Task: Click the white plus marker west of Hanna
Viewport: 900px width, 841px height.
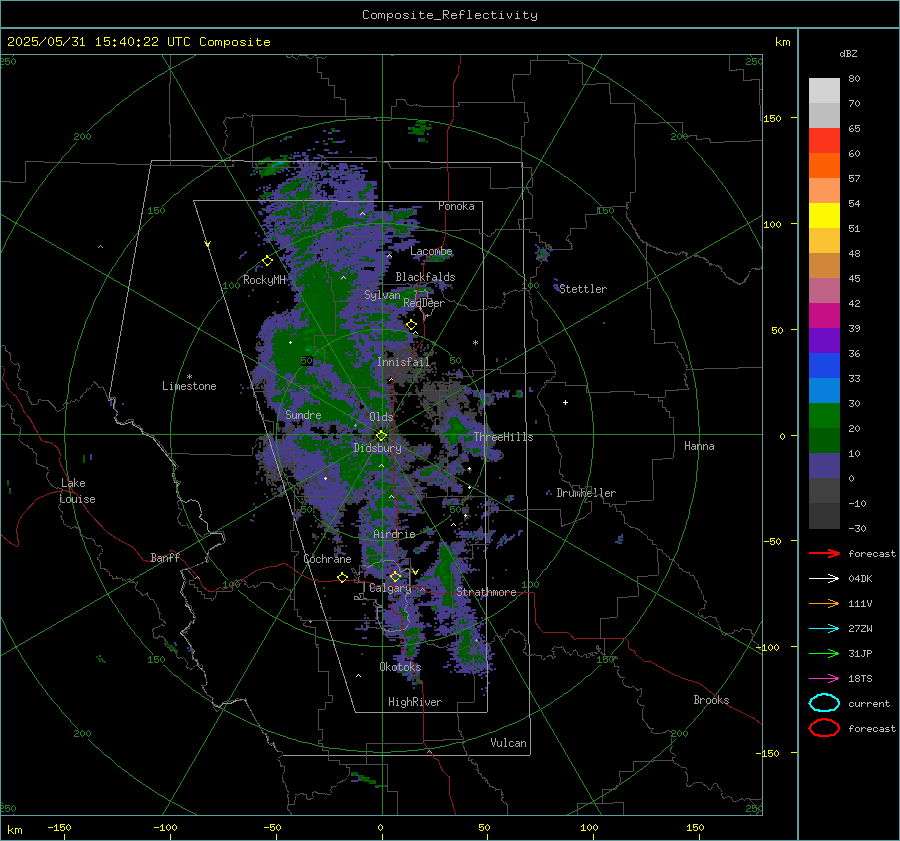Action: 565,402
